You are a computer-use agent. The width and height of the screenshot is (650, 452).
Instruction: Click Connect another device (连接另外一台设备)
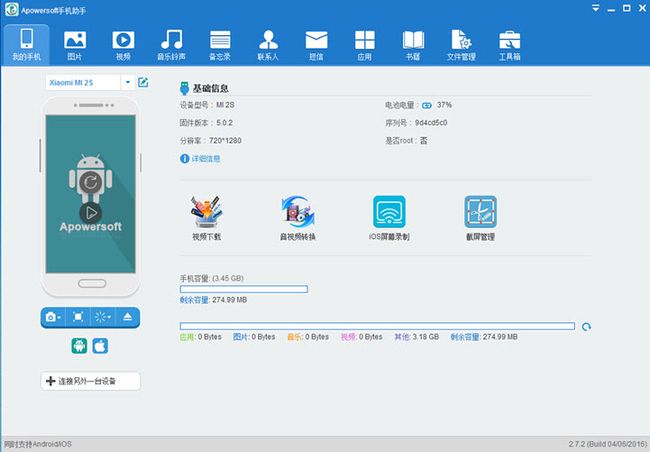[x=90, y=381]
